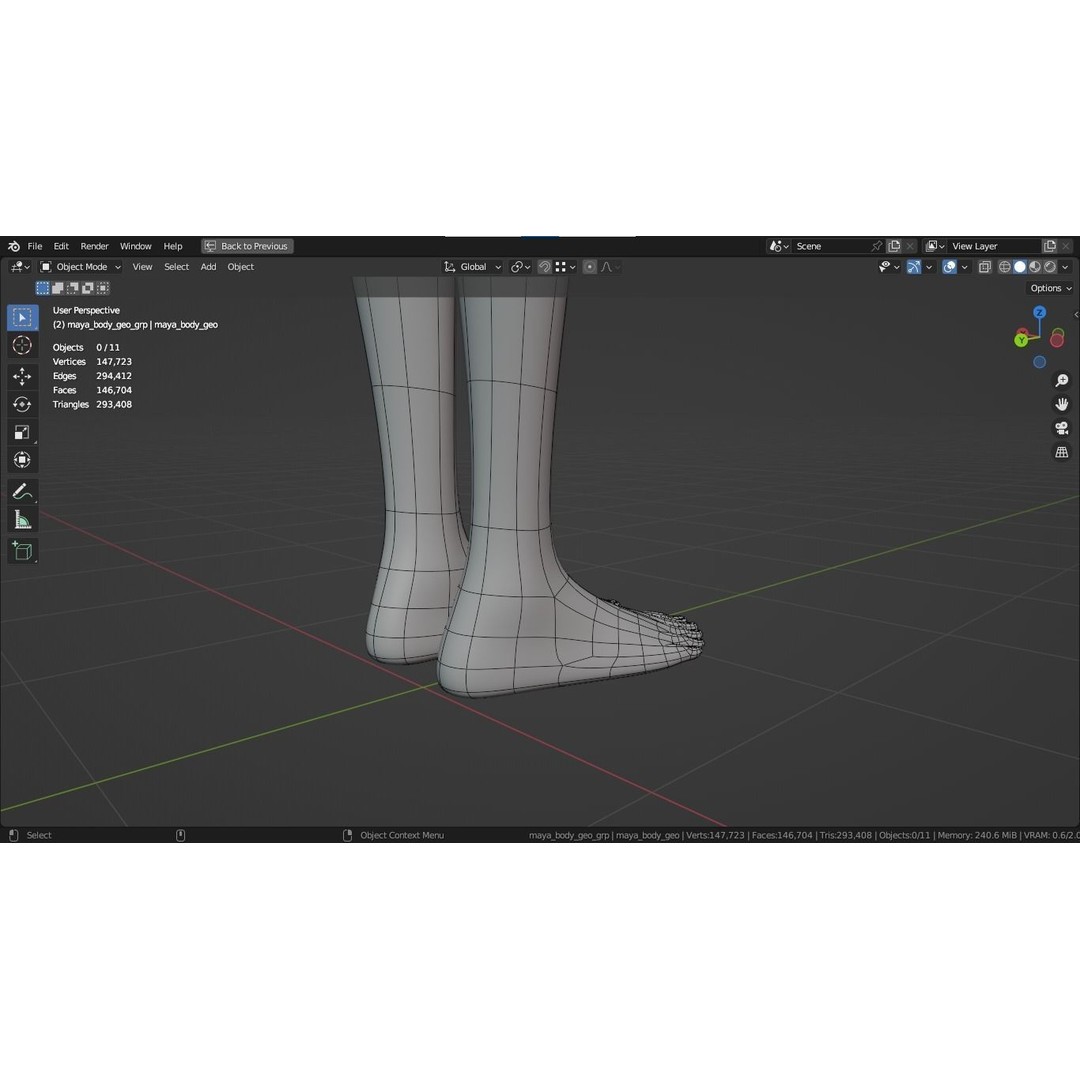The height and width of the screenshot is (1080, 1080).
Task: Open the File menu
Action: coord(34,246)
